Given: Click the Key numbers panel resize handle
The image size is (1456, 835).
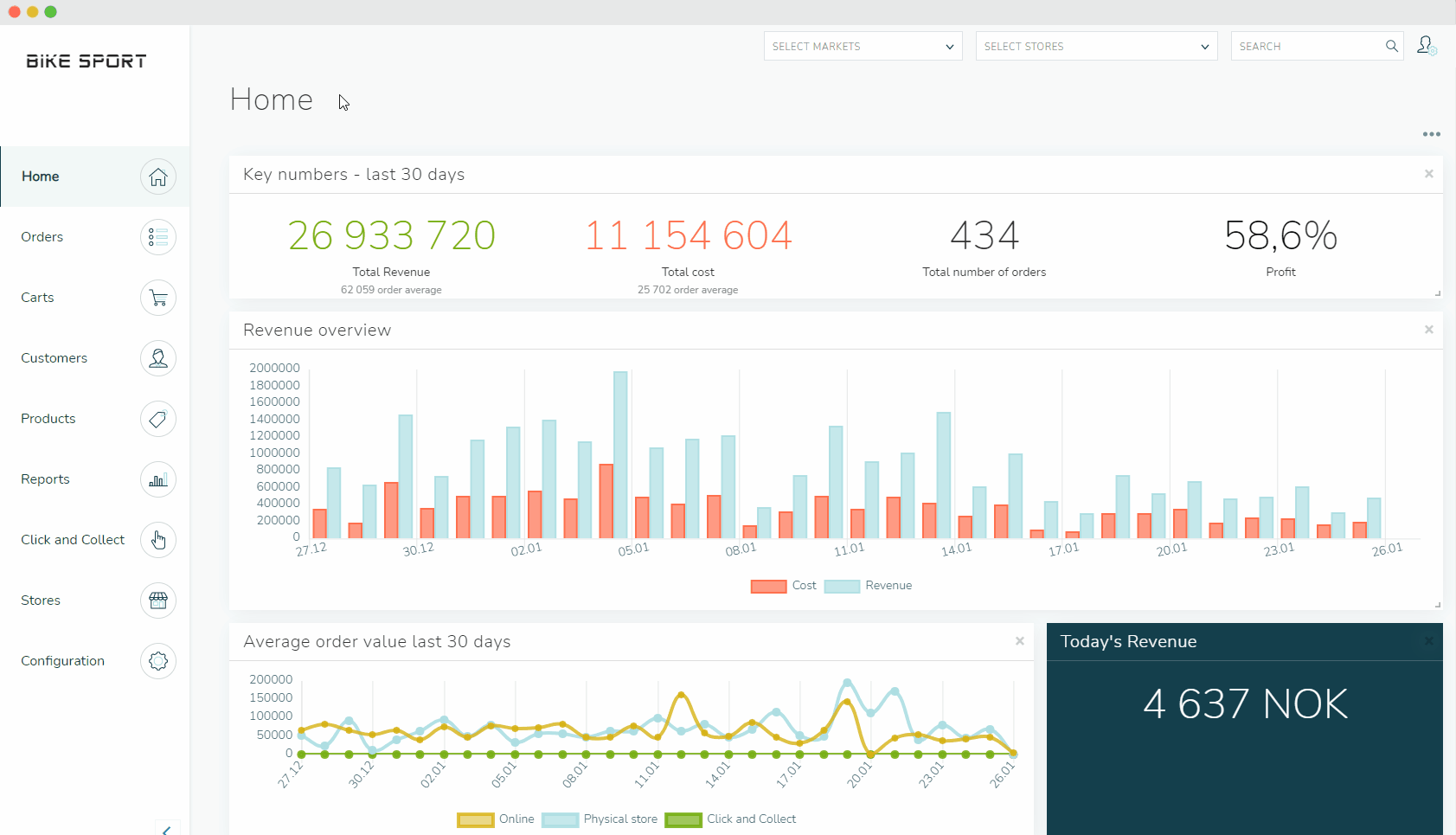Looking at the screenshot, I should 1438,293.
